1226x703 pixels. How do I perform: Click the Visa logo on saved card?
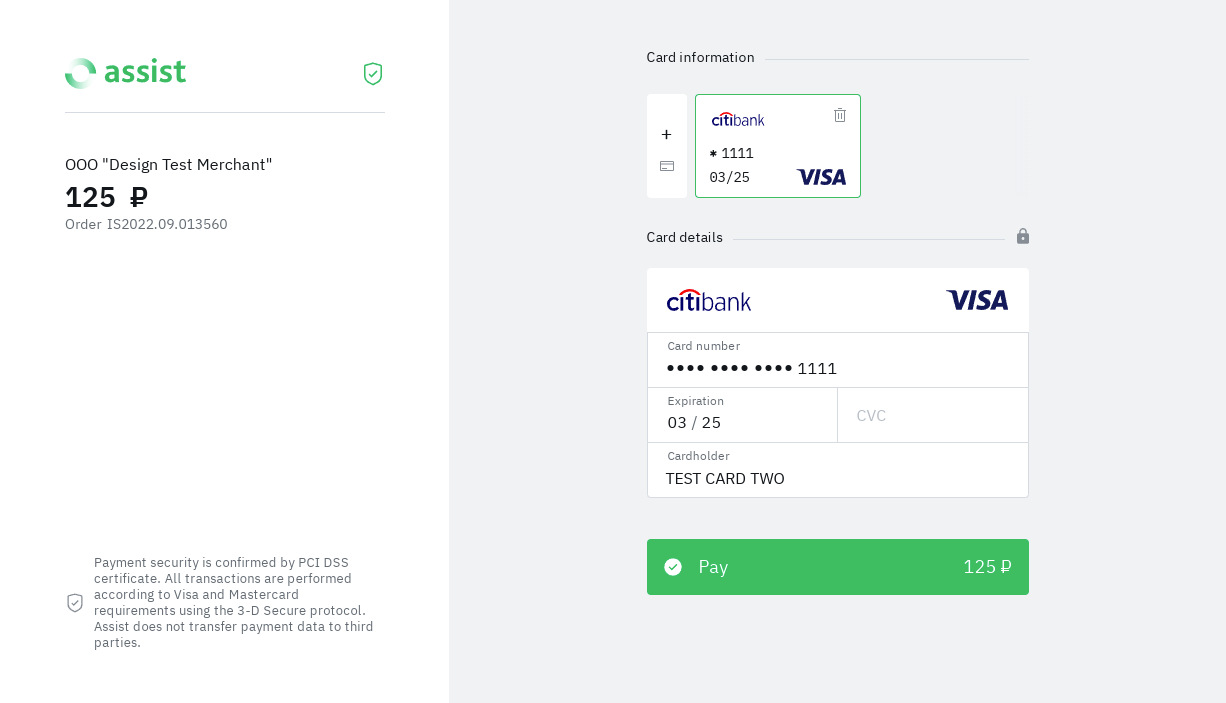[x=821, y=177]
